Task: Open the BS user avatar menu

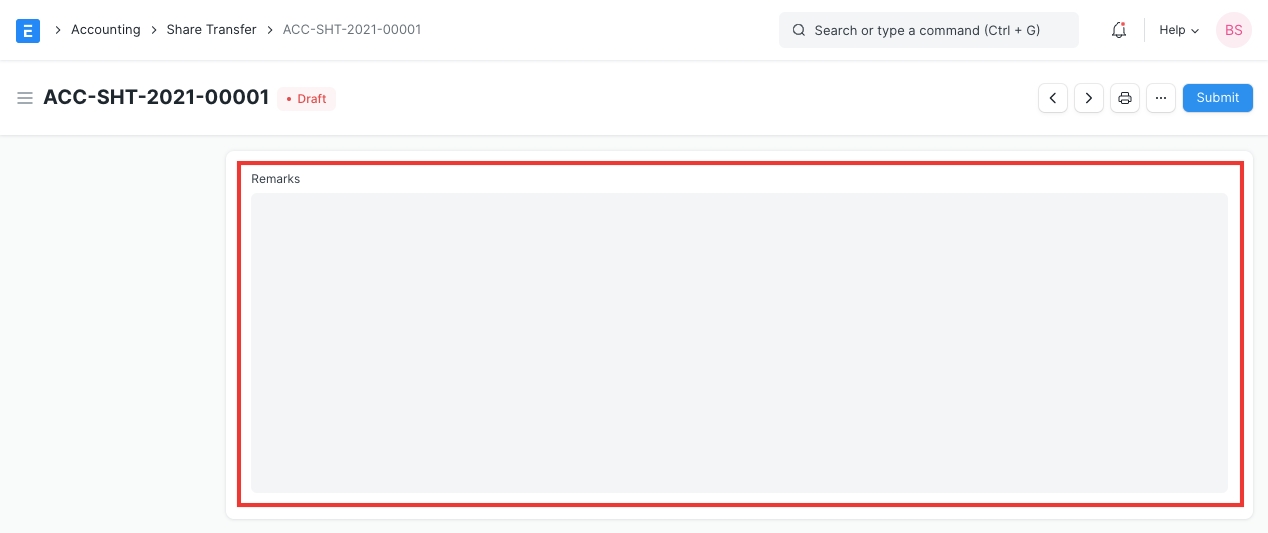Action: click(x=1233, y=30)
